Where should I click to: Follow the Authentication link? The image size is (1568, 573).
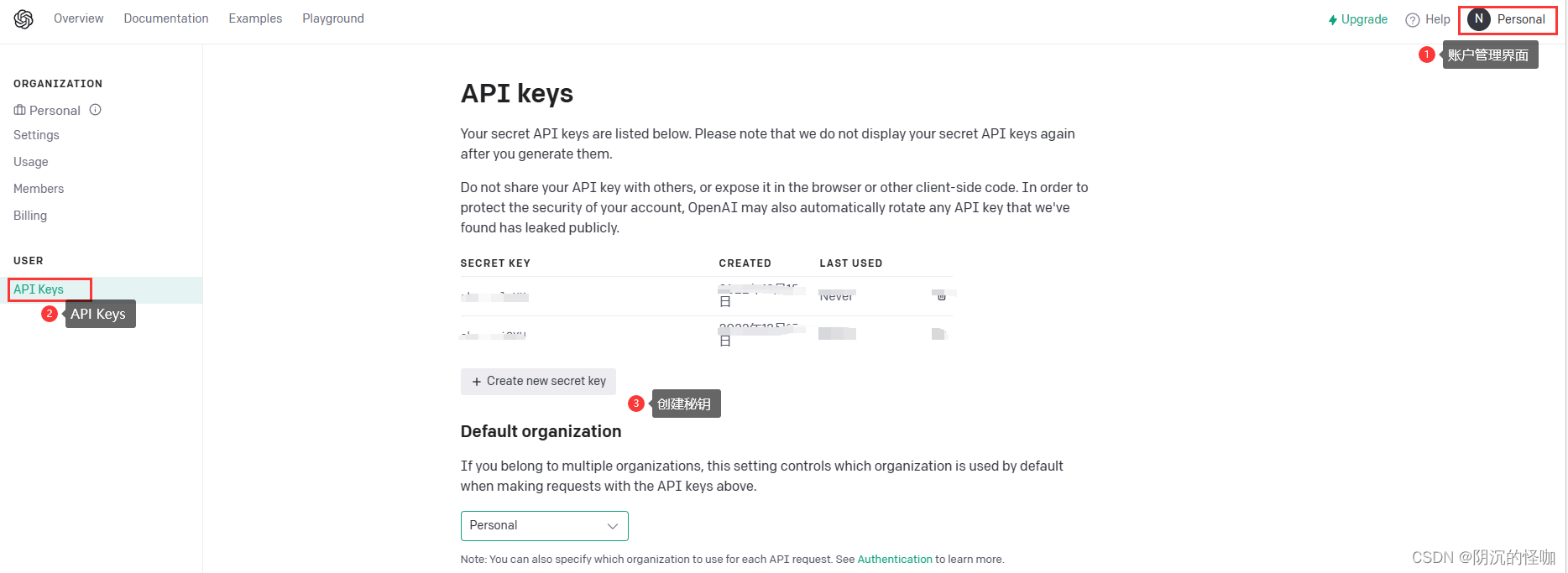tap(895, 560)
